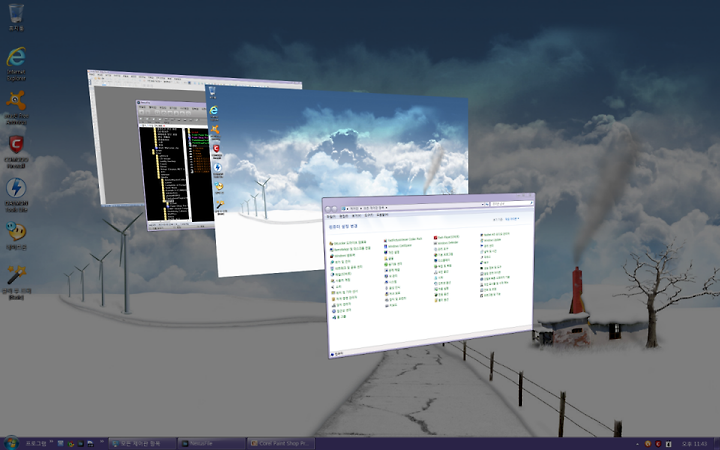Viewport: 720px width, 450px height.
Task: Switch to the black NexusFile window
Action: coord(174,165)
